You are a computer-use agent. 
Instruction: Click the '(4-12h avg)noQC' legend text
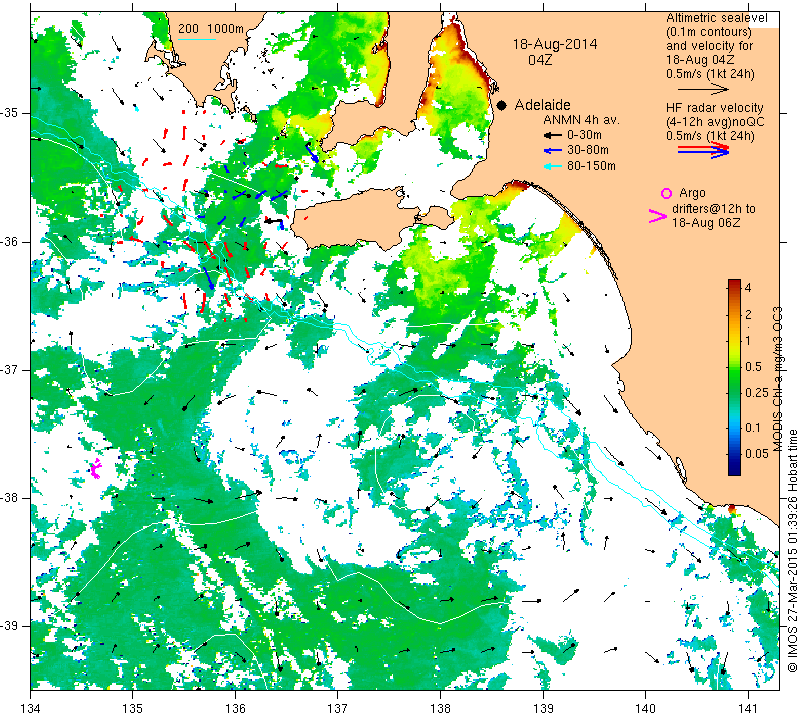pos(715,121)
